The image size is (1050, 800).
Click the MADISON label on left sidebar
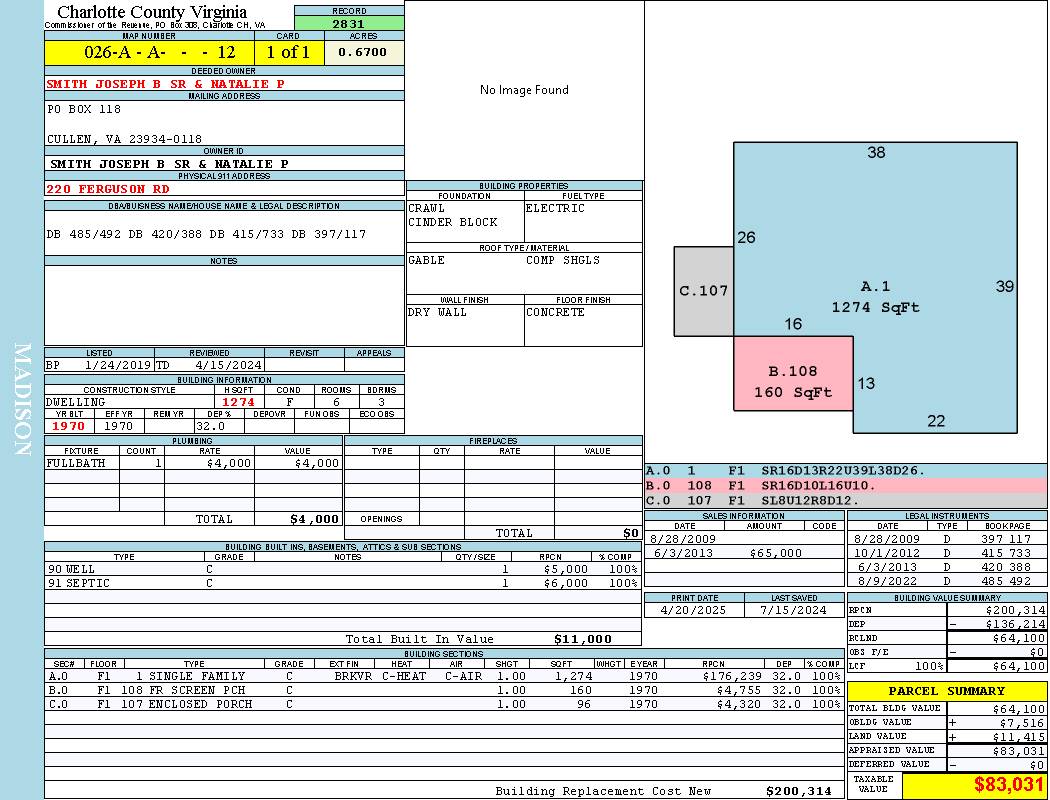coord(22,400)
